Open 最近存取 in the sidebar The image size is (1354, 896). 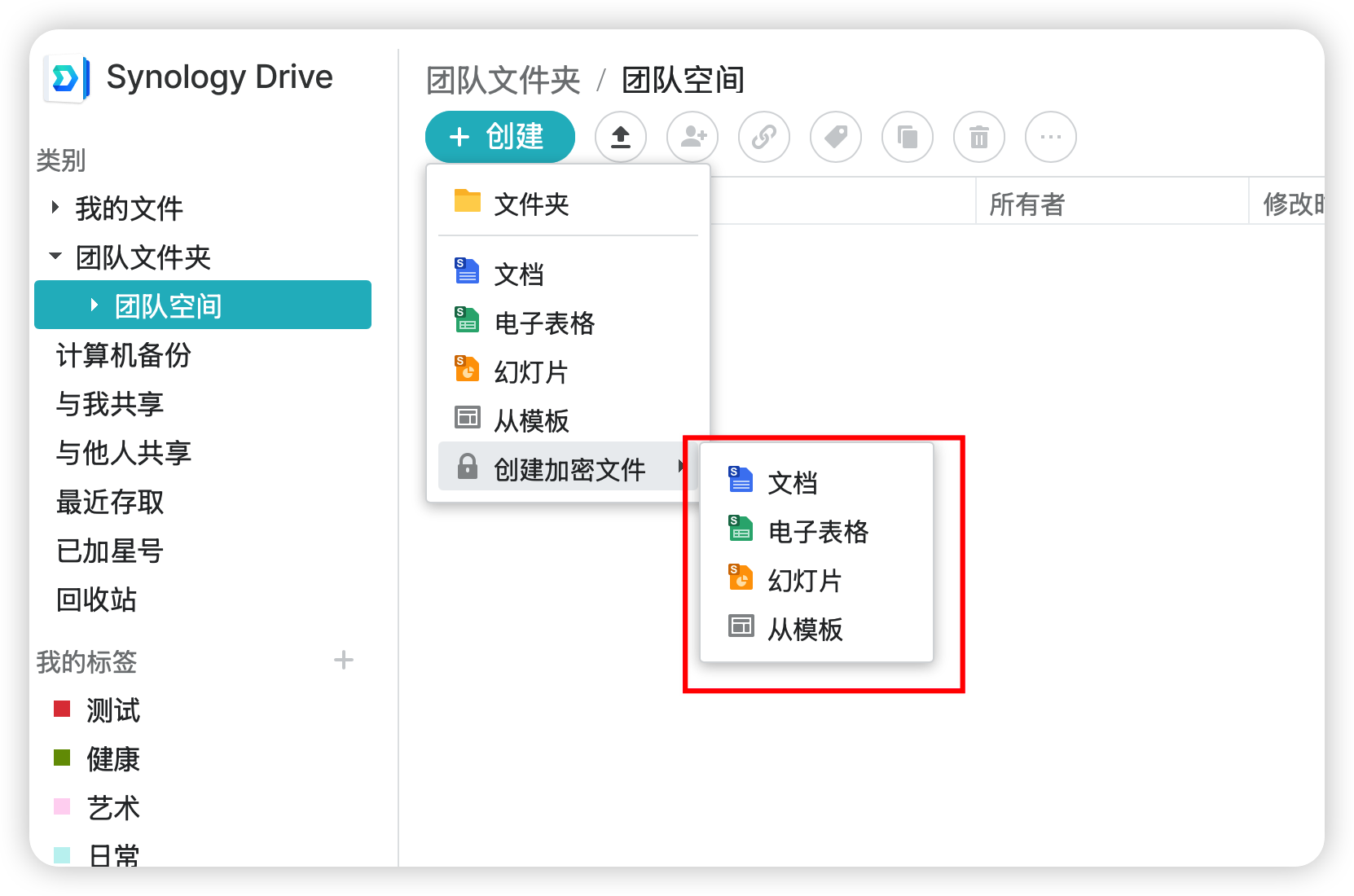pos(110,502)
